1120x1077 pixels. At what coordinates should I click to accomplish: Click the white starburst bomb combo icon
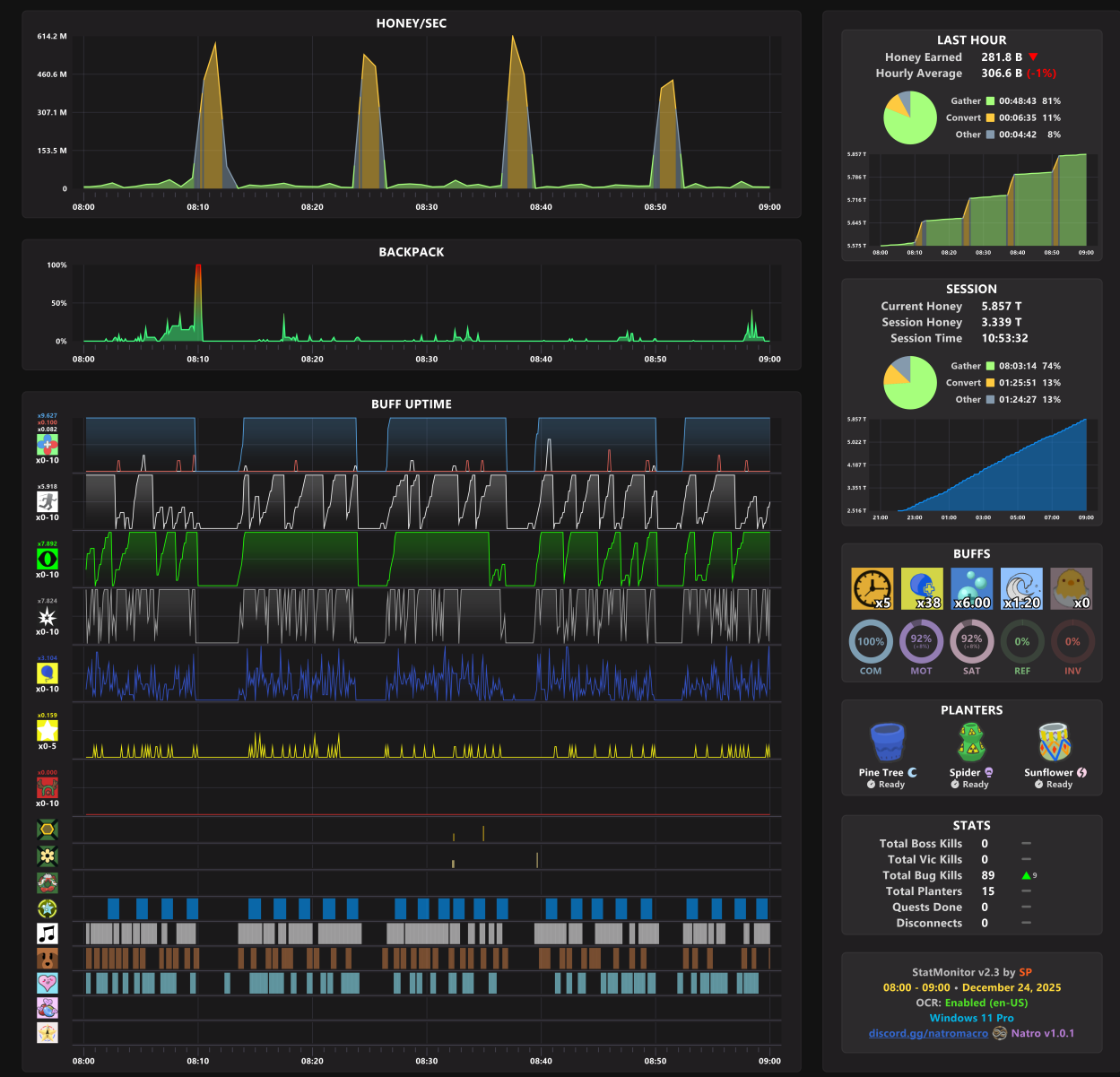tap(48, 616)
